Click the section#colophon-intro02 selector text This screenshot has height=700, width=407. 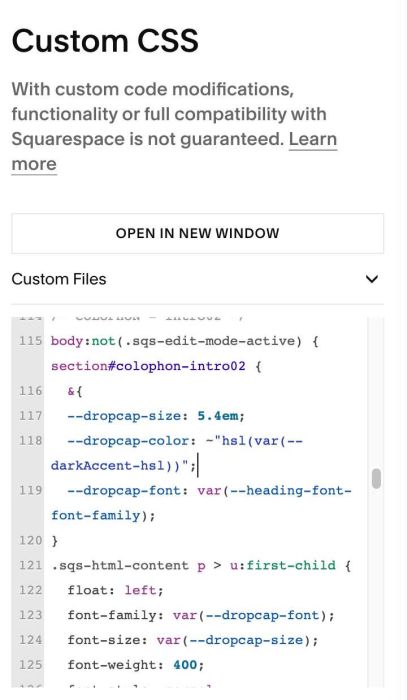pyautogui.click(x=148, y=366)
